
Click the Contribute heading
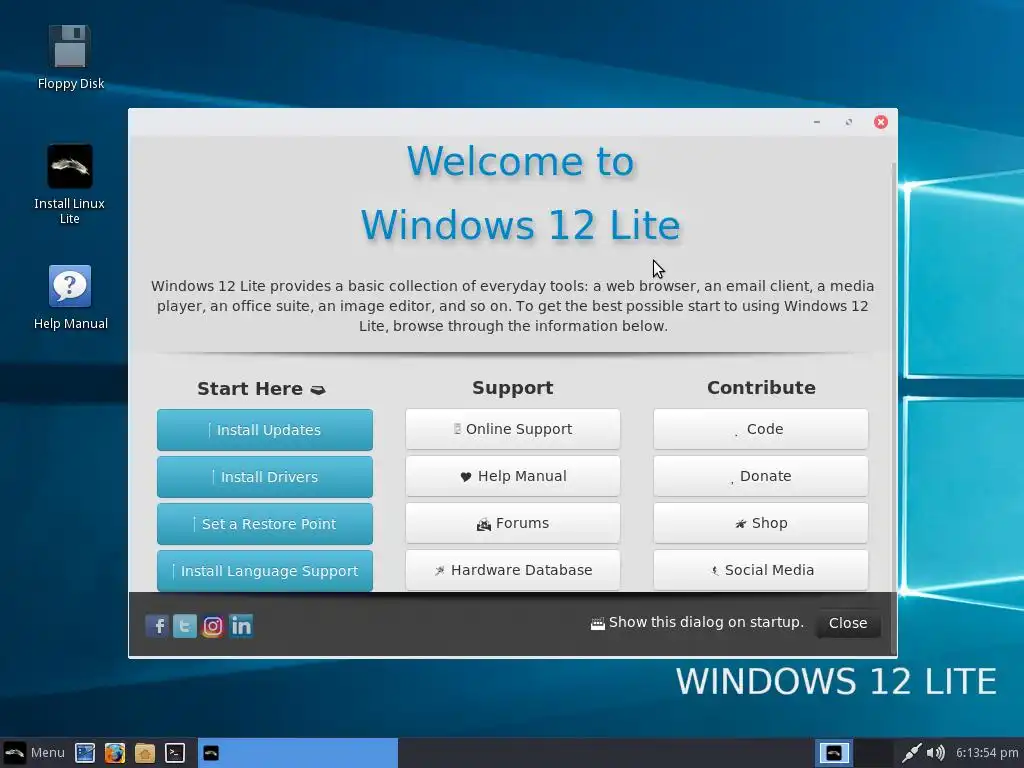pyautogui.click(x=761, y=388)
